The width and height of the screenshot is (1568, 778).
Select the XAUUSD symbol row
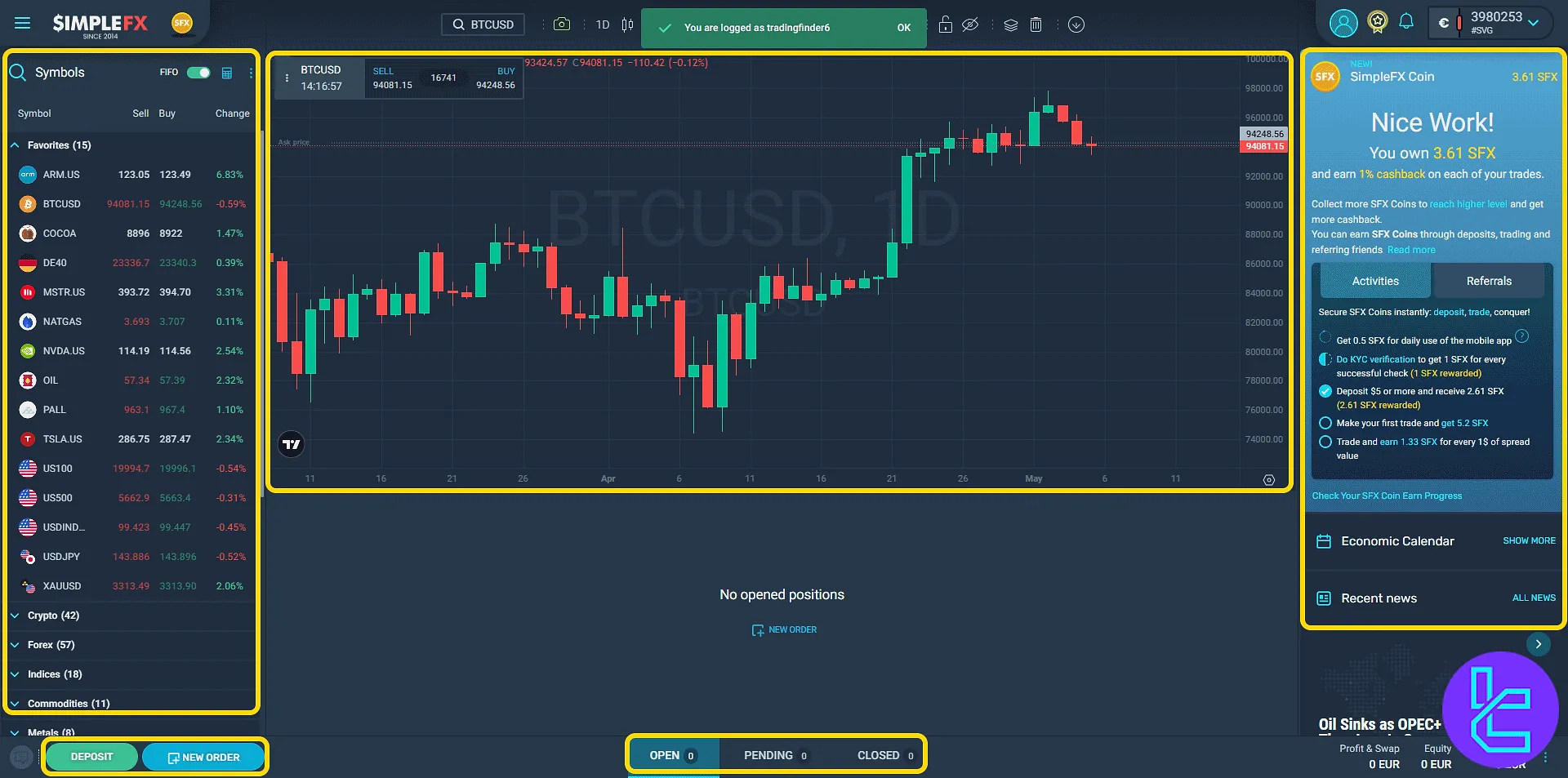pyautogui.click(x=131, y=586)
